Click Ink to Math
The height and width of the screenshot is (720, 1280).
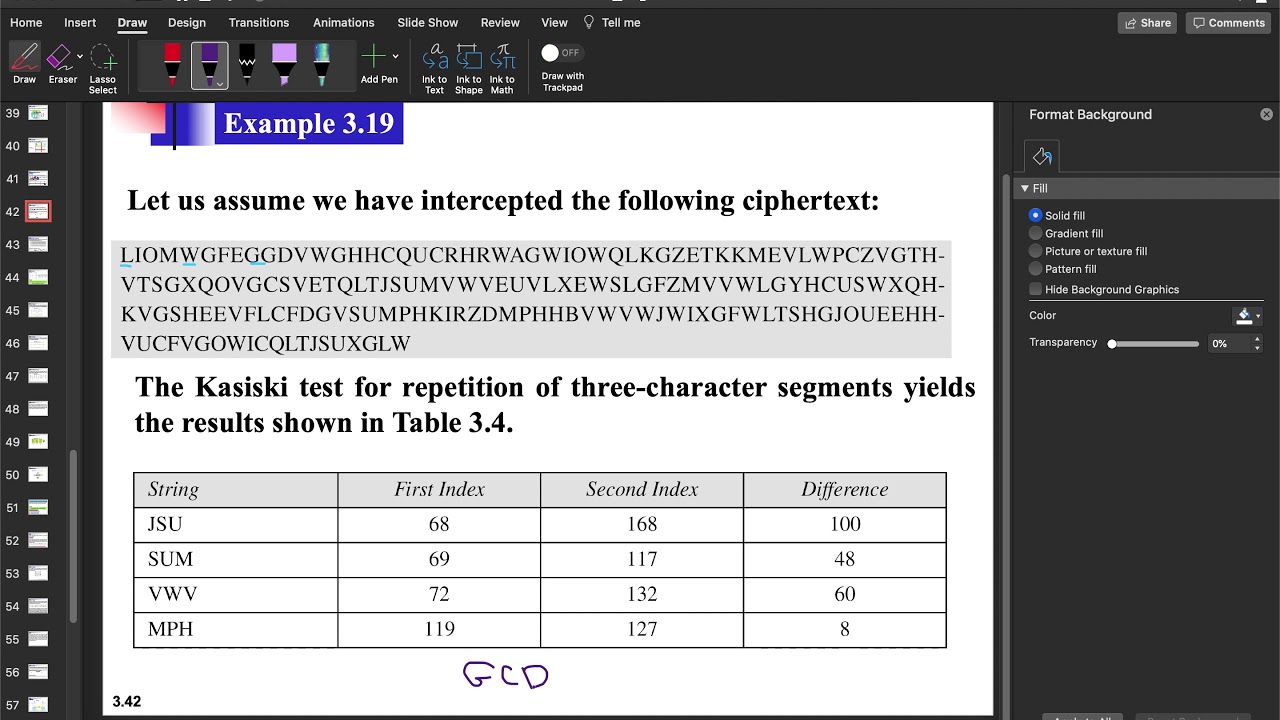click(x=502, y=68)
